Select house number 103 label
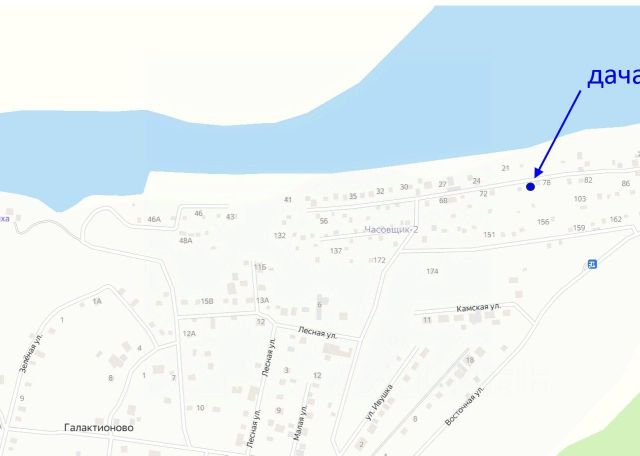640x456 pixels. [x=580, y=199]
